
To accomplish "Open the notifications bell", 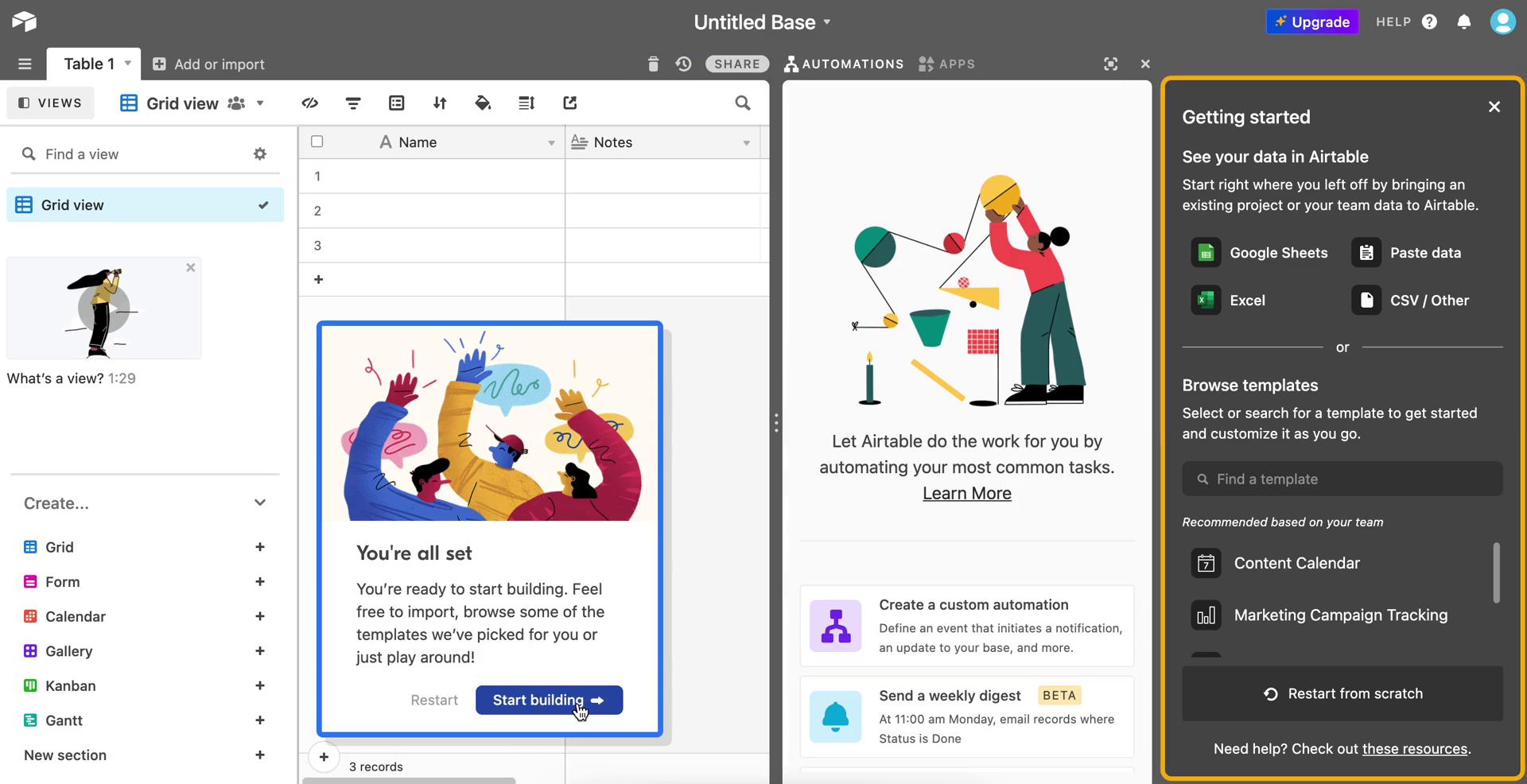I will click(x=1464, y=21).
